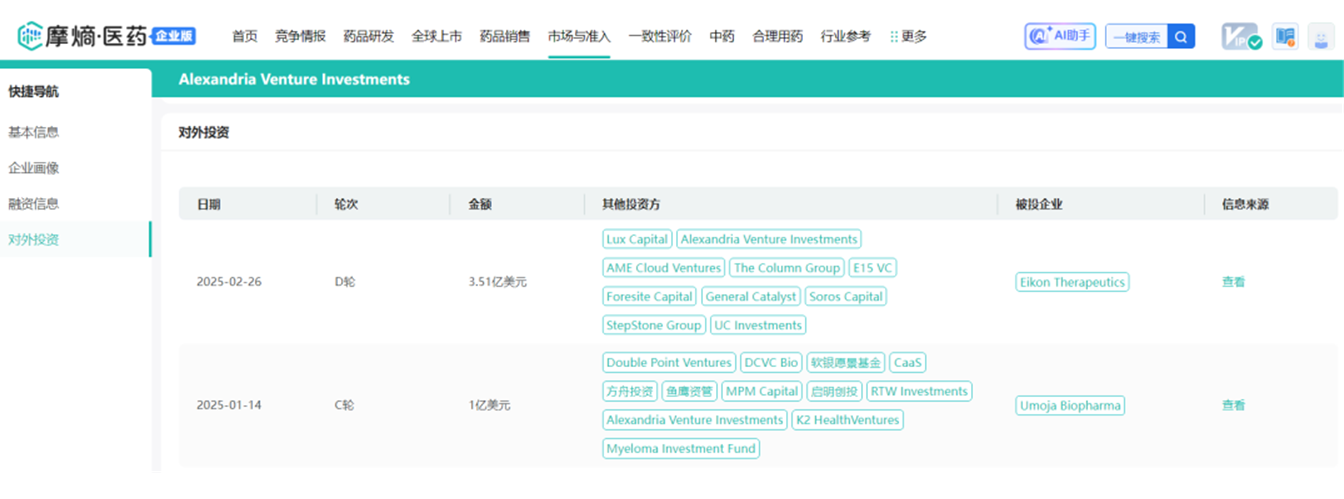Click the K2 HealthVentures tag
Viewport: 1344px width, 499px height.
pyautogui.click(x=848, y=420)
